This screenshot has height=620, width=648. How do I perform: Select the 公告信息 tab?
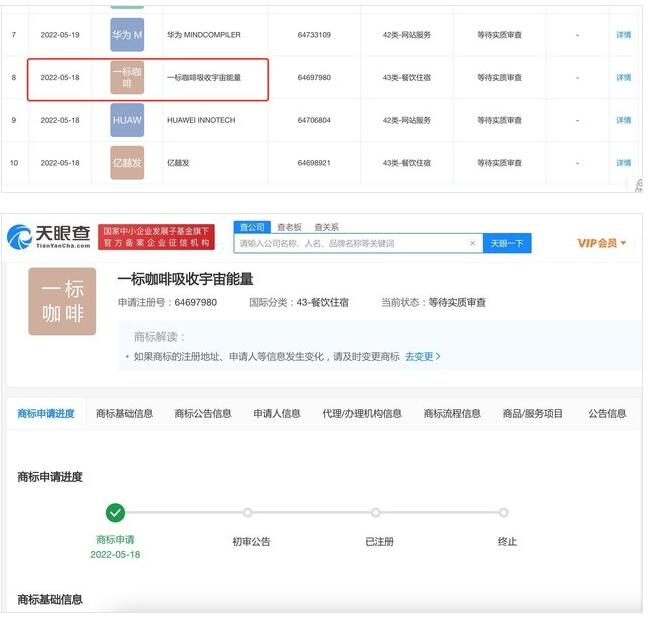(607, 413)
